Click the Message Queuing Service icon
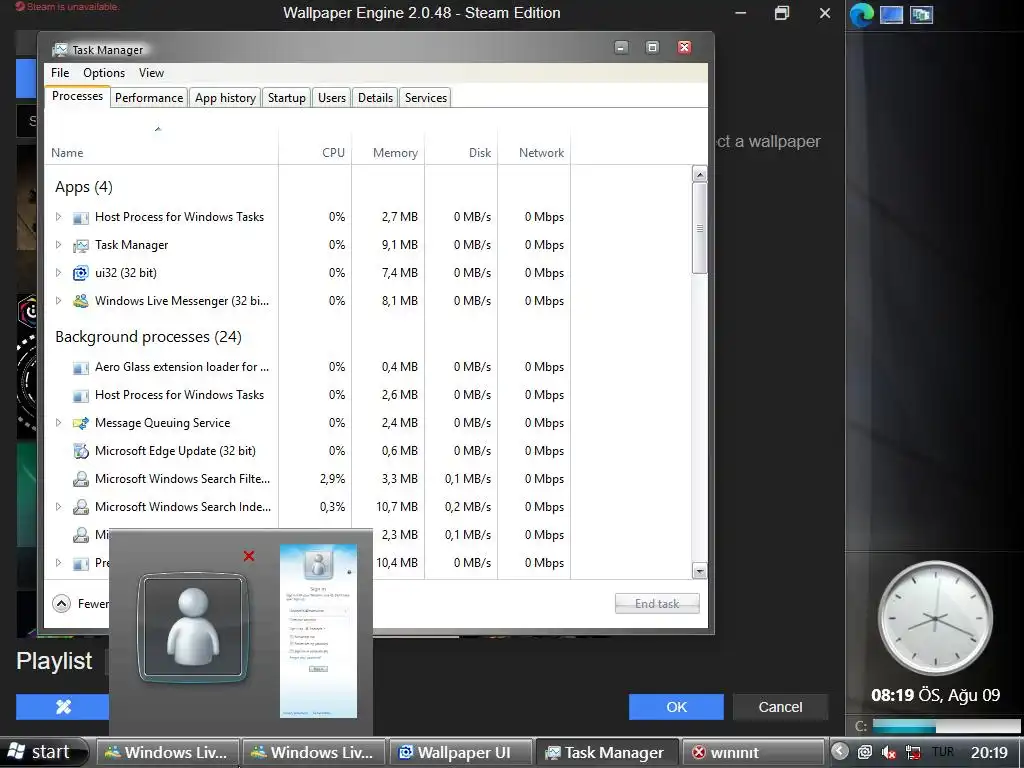This screenshot has width=1024, height=768. click(80, 423)
